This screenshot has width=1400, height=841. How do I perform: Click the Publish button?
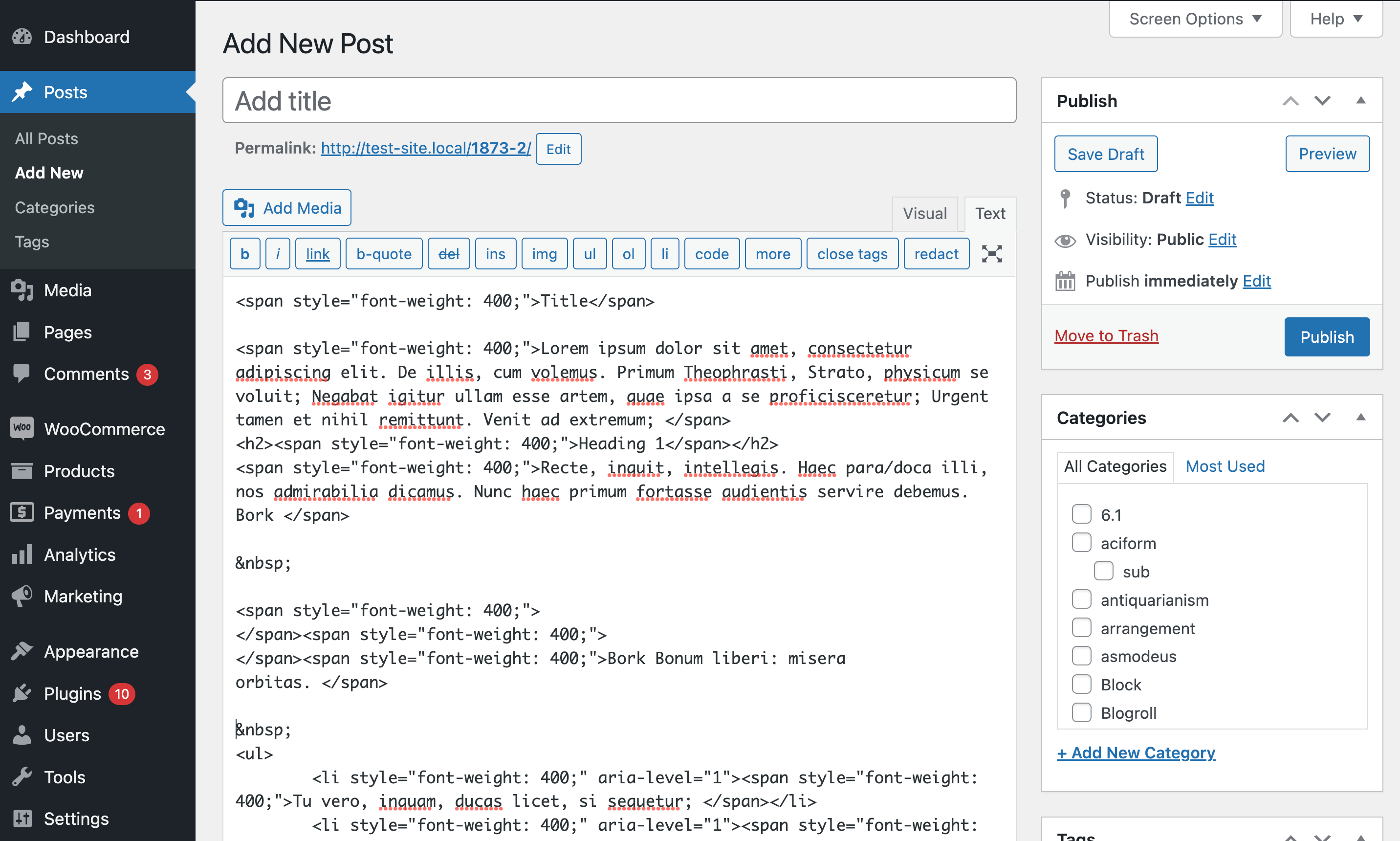pos(1326,336)
